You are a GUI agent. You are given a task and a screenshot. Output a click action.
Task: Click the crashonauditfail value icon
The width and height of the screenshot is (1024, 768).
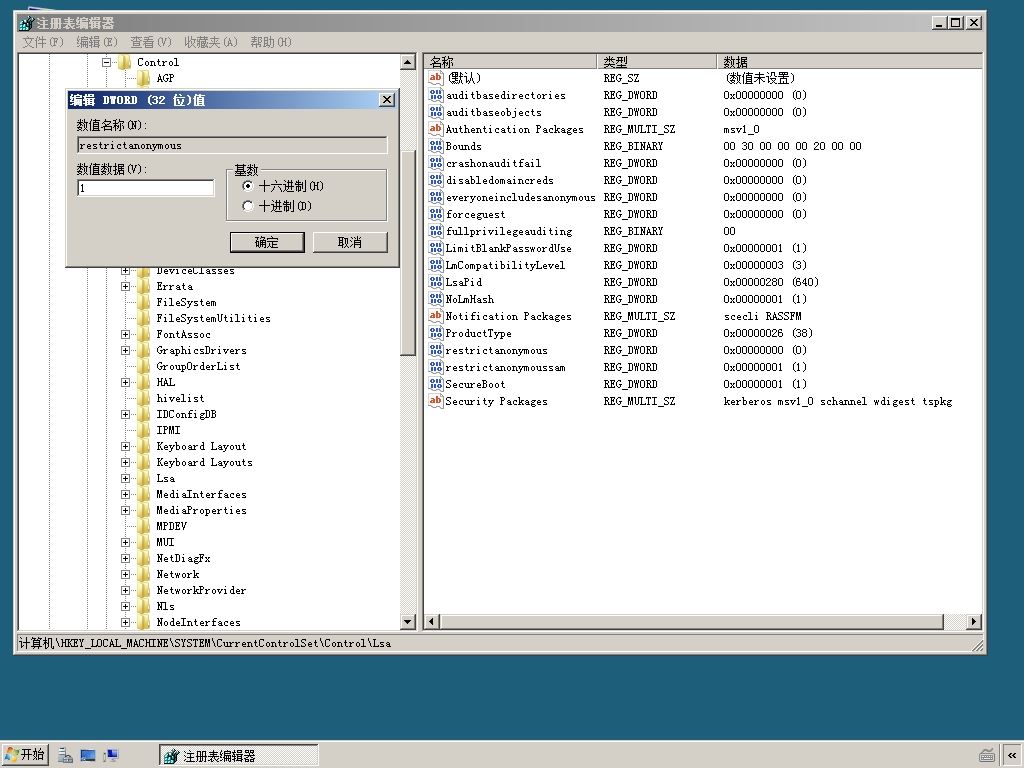(x=436, y=163)
